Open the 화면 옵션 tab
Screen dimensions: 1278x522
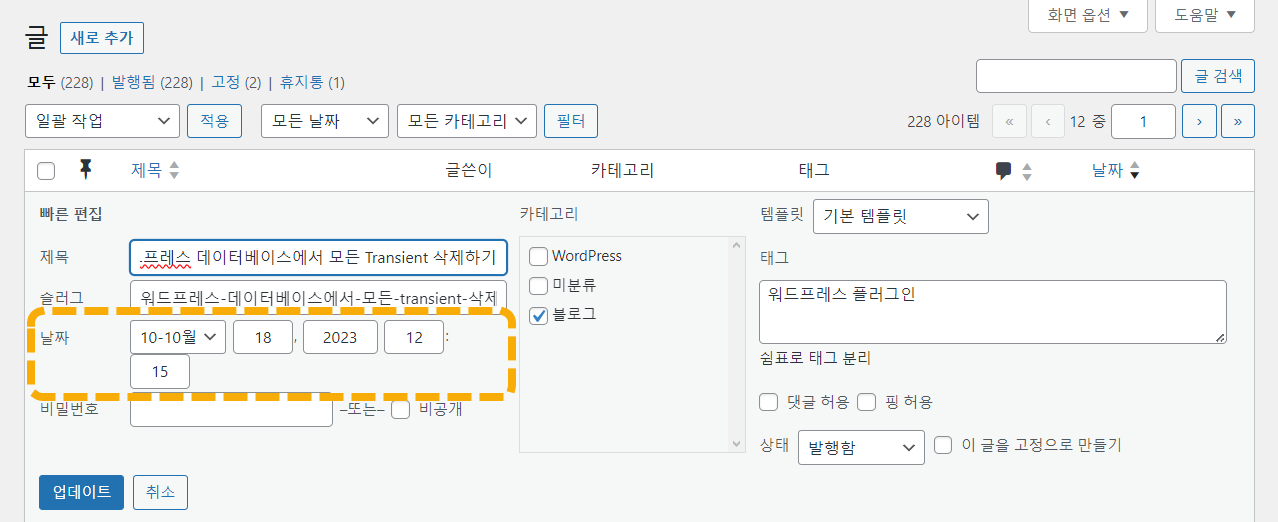tap(1088, 15)
